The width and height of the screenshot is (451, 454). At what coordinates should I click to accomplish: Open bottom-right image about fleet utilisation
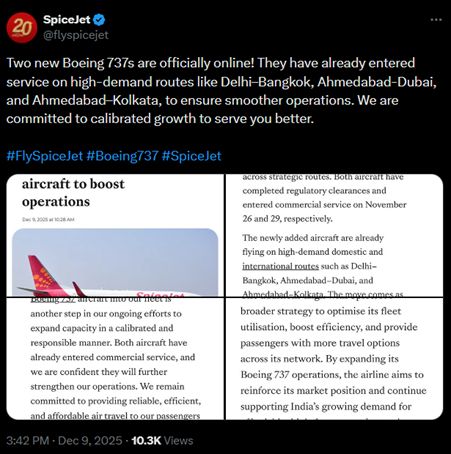pyautogui.click(x=335, y=359)
